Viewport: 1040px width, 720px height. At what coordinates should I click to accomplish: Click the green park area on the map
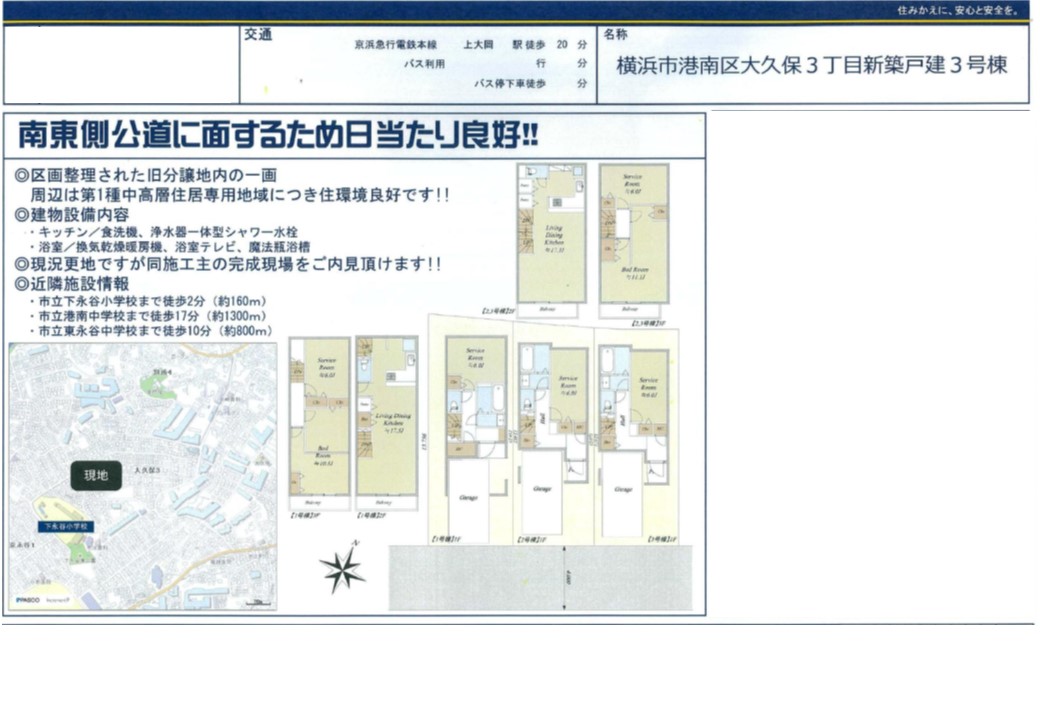(x=154, y=387)
